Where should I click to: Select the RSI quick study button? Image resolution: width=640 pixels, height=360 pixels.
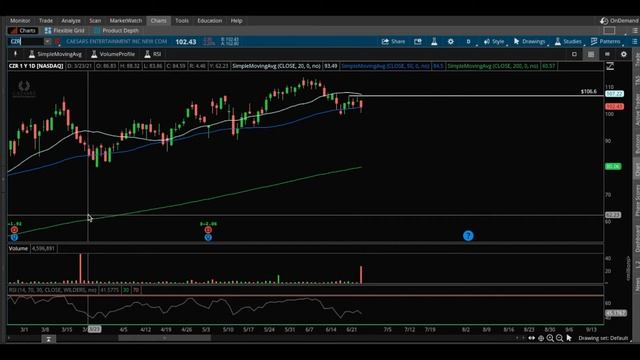coord(153,54)
